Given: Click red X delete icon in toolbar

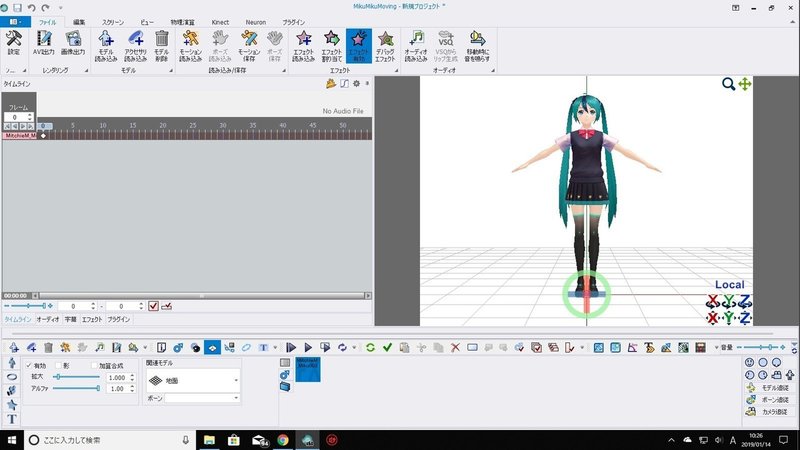Looking at the screenshot, I should pos(456,347).
